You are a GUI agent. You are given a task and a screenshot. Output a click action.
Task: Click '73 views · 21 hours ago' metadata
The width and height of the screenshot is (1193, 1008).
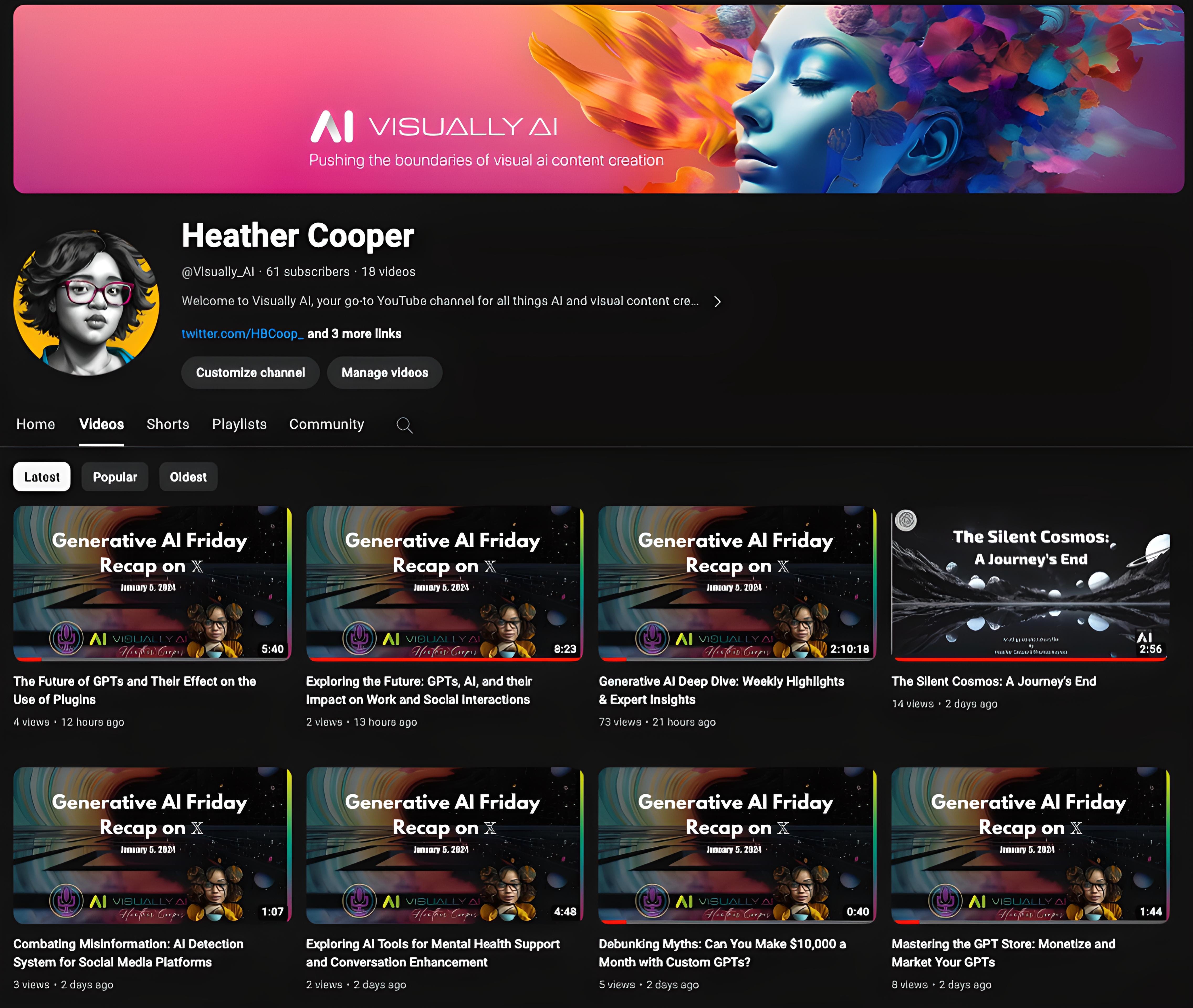tap(657, 722)
